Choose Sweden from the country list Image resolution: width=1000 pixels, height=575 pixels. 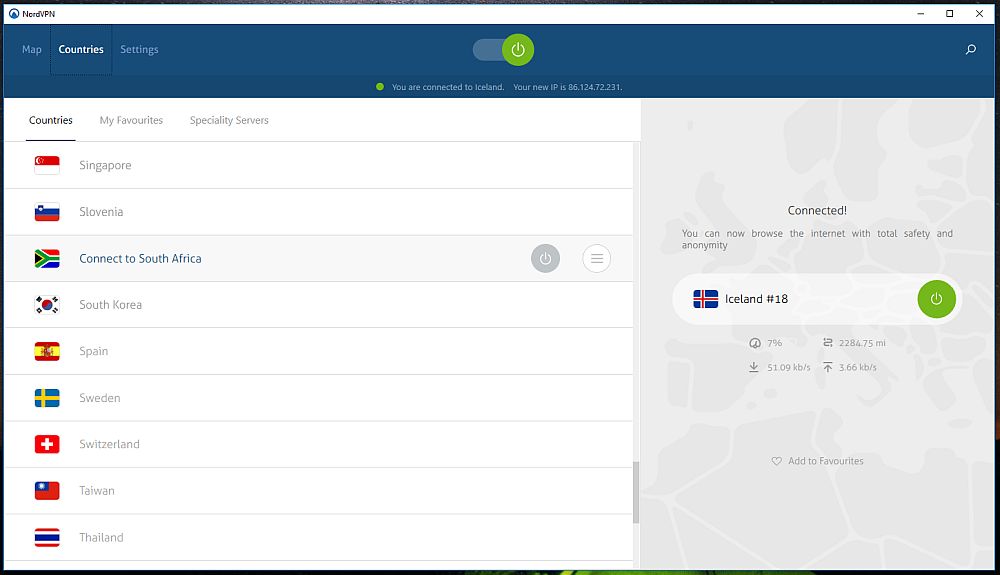coord(319,398)
